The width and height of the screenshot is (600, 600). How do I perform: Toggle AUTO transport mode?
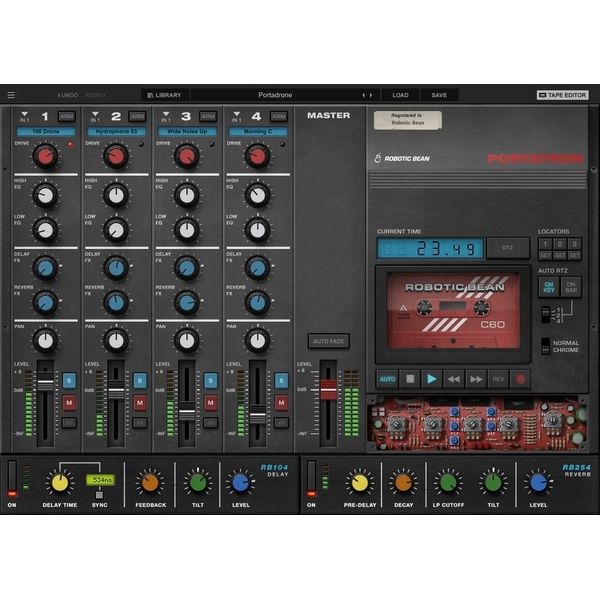click(387, 379)
